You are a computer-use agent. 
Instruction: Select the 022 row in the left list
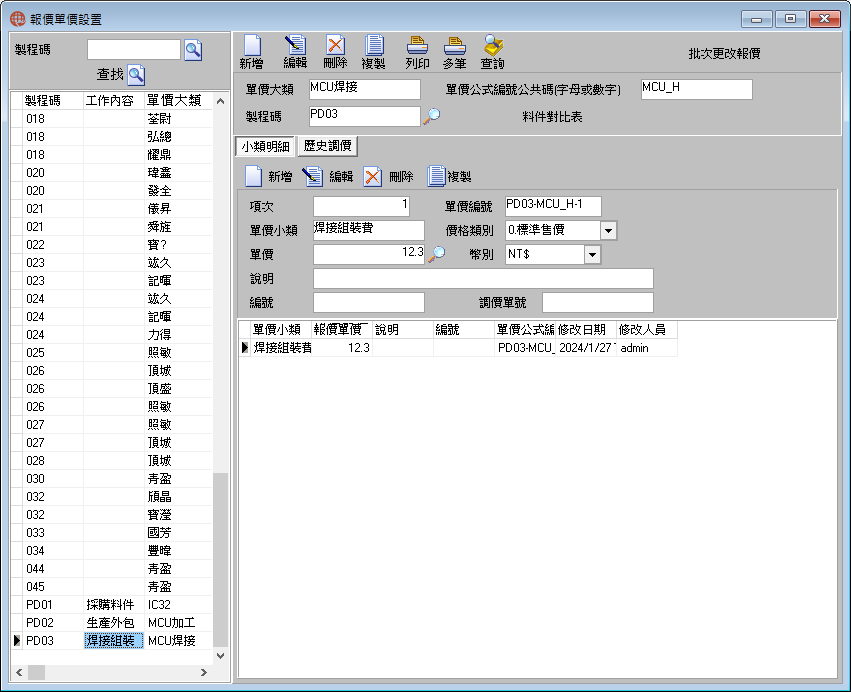point(111,245)
